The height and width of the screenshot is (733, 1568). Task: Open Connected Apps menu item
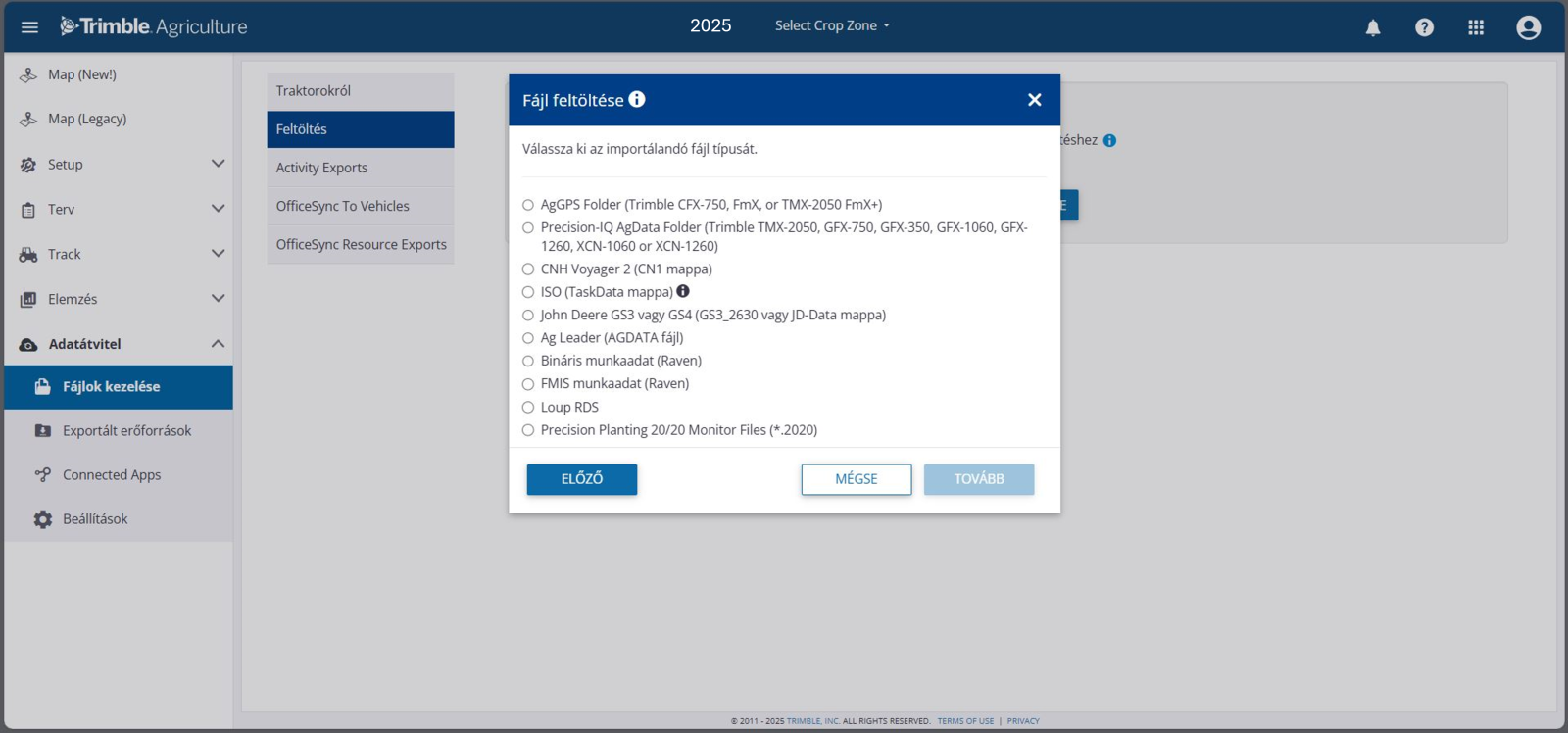[x=119, y=475]
